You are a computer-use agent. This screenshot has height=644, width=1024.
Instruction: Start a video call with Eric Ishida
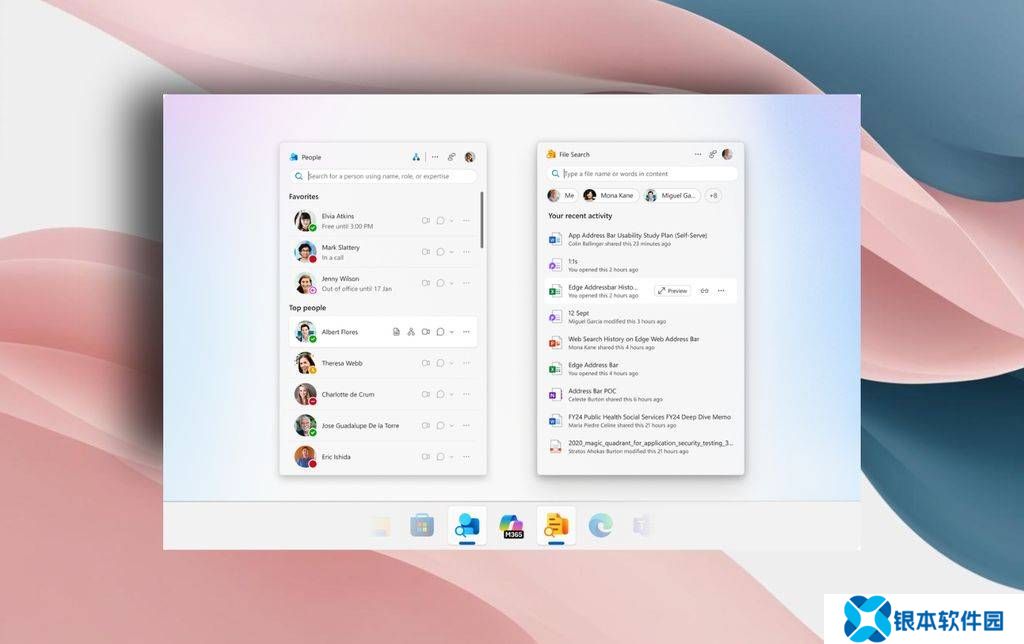click(x=426, y=457)
